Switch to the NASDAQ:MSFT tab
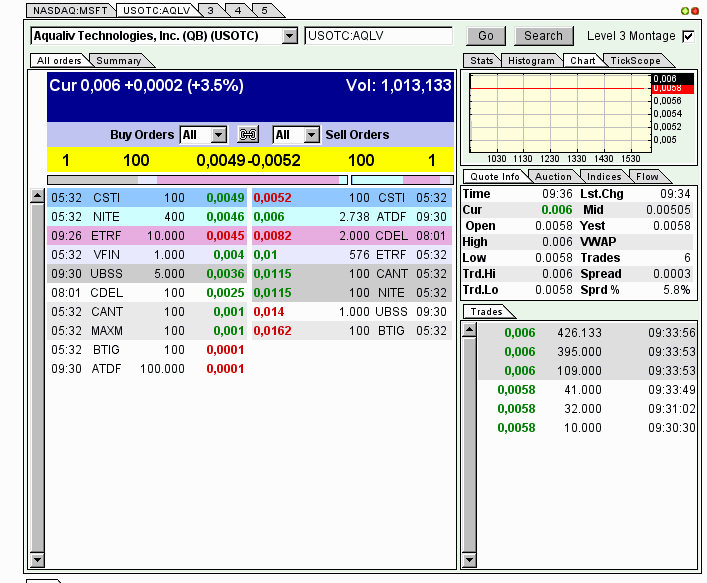This screenshot has height=583, width=707. pyautogui.click(x=70, y=10)
